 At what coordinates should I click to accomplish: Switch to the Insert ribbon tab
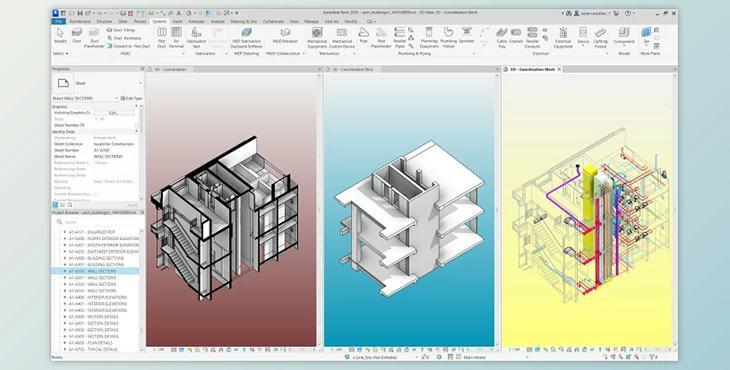pyautogui.click(x=177, y=21)
